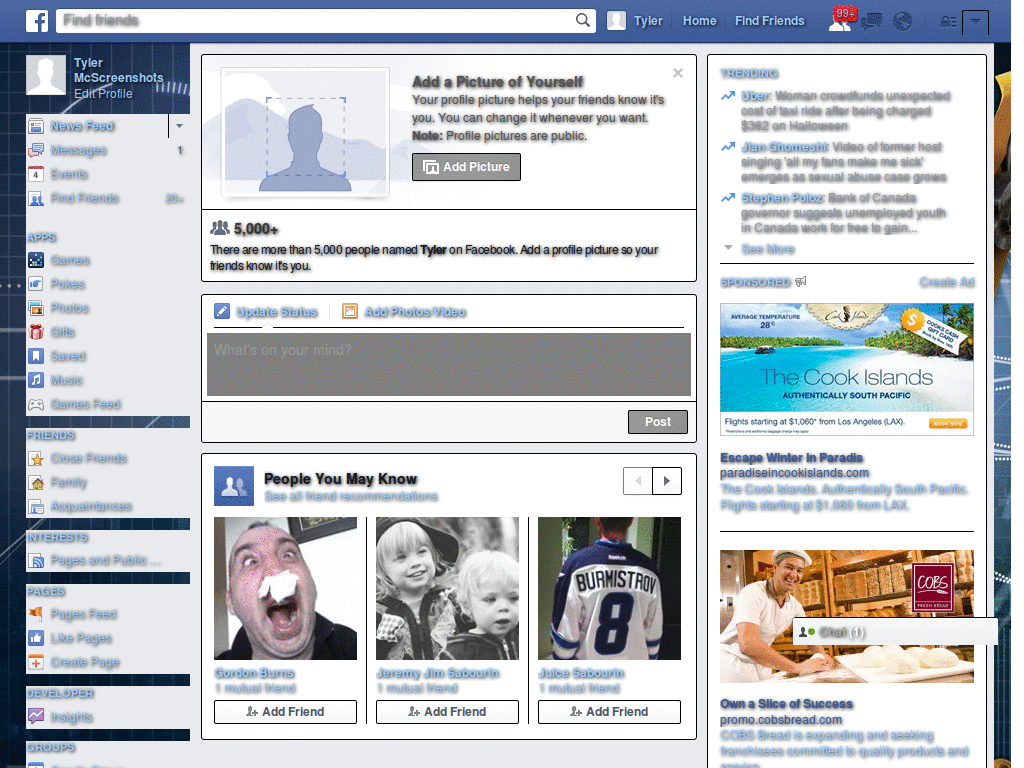This screenshot has width=1024, height=768.
Task: Click the Pages and Public feed icon
Action: coord(36,560)
